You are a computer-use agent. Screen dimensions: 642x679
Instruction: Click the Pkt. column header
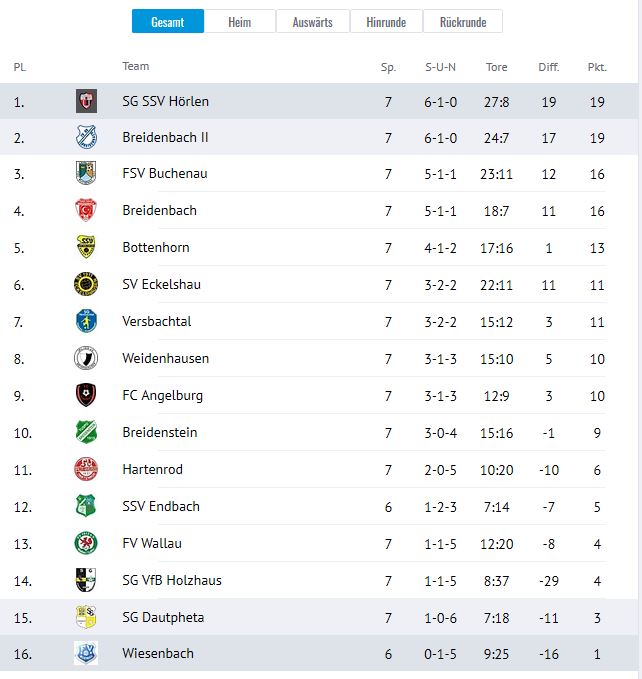pos(597,67)
